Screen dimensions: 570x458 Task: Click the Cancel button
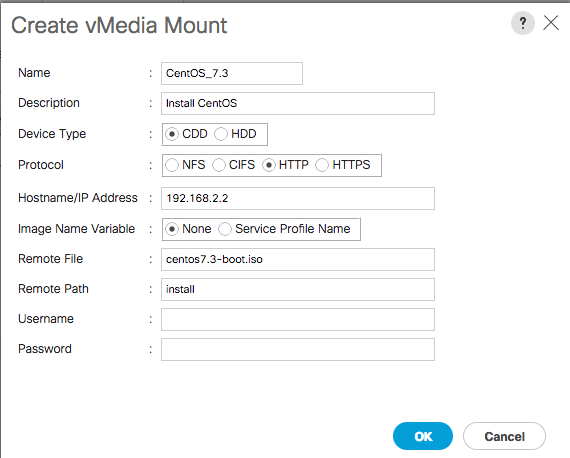click(504, 436)
